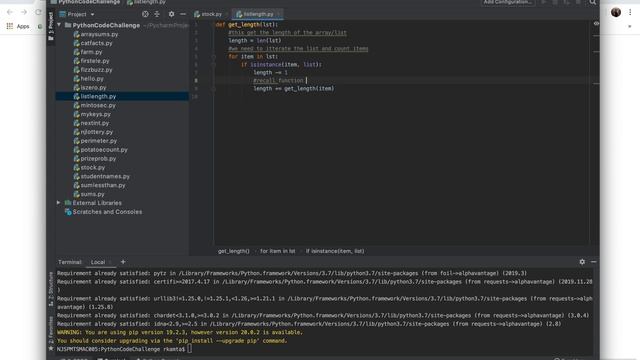Open sums.py in the project tree

(x=92, y=194)
